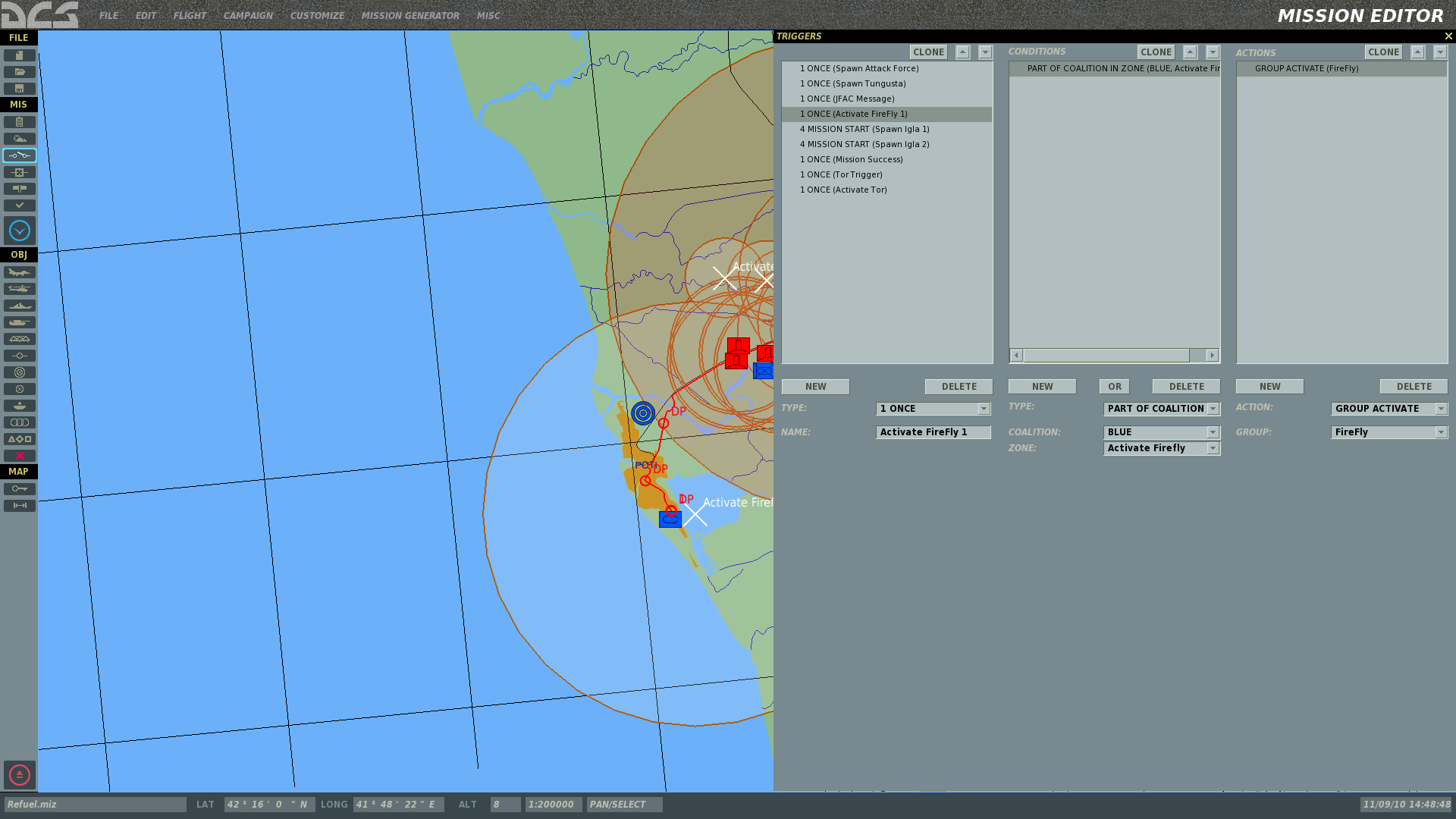
Task: Delete the selected action
Action: [x=1414, y=387]
